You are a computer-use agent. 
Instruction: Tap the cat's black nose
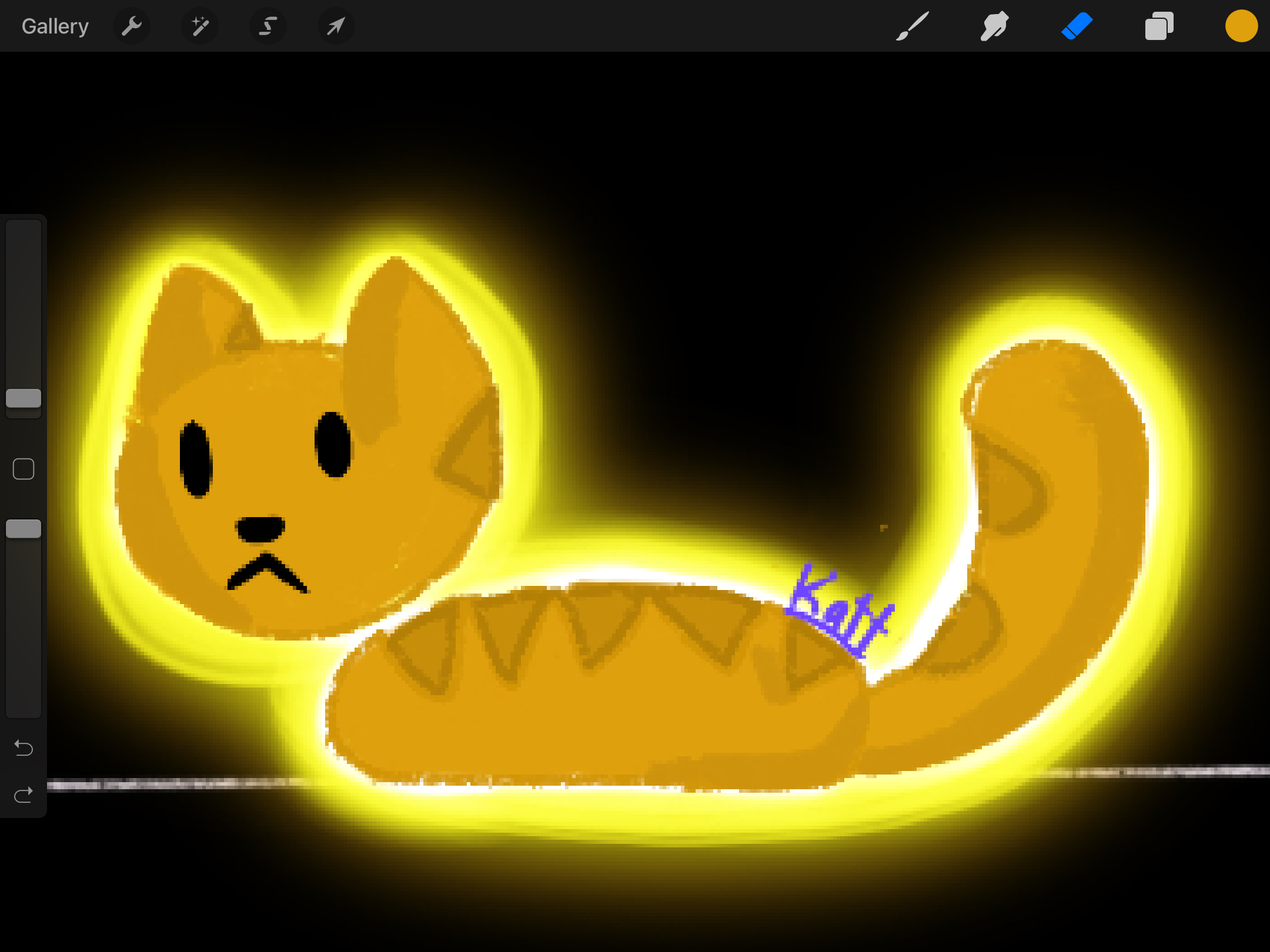(x=260, y=529)
